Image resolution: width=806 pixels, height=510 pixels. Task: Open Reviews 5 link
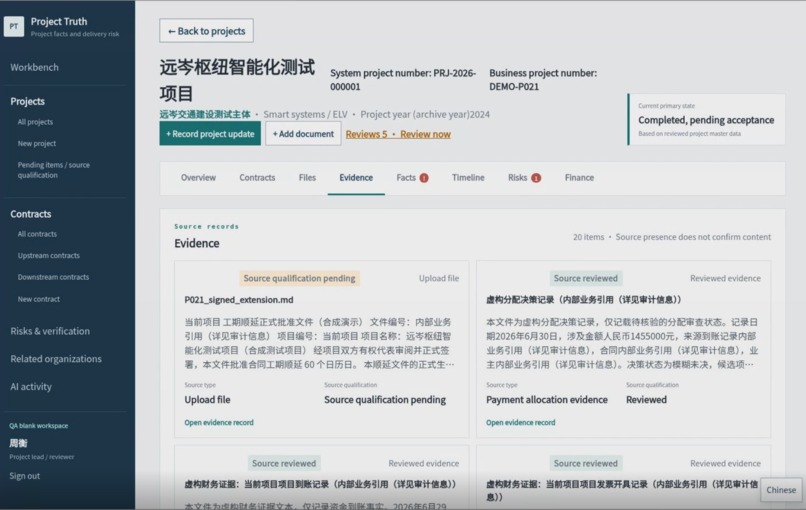click(367, 134)
